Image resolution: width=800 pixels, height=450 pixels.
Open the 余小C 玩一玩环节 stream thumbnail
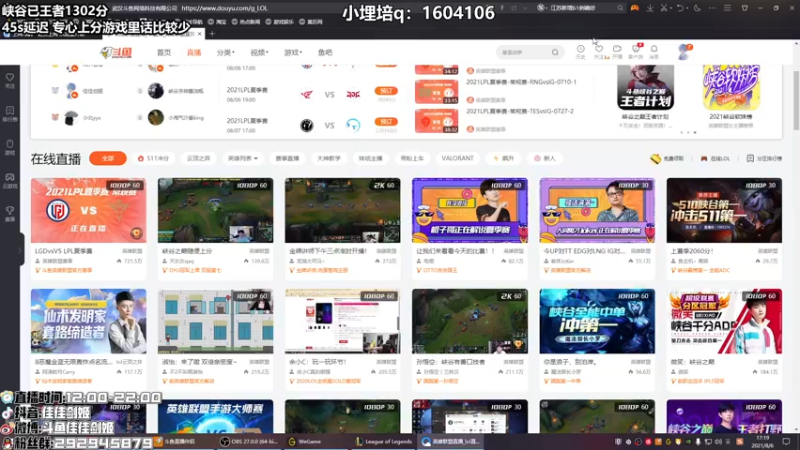(342, 321)
